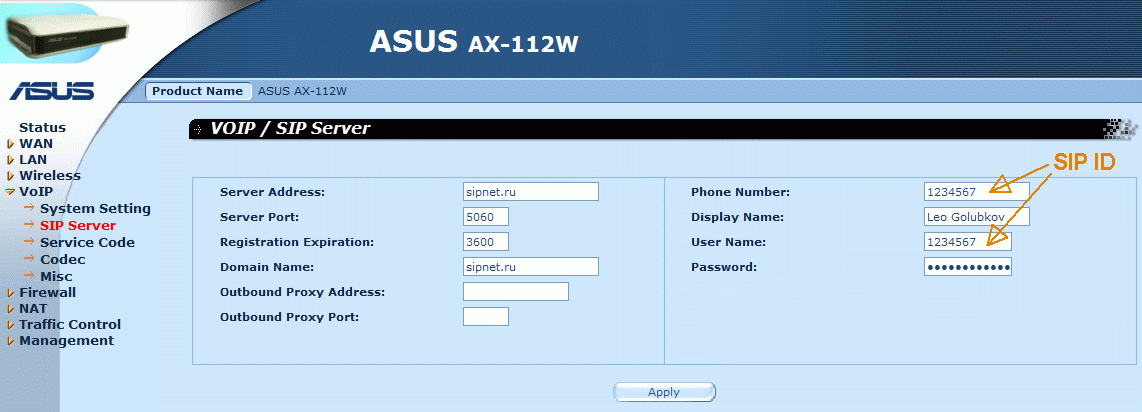Open the NAT menu item

pyautogui.click(x=33, y=309)
